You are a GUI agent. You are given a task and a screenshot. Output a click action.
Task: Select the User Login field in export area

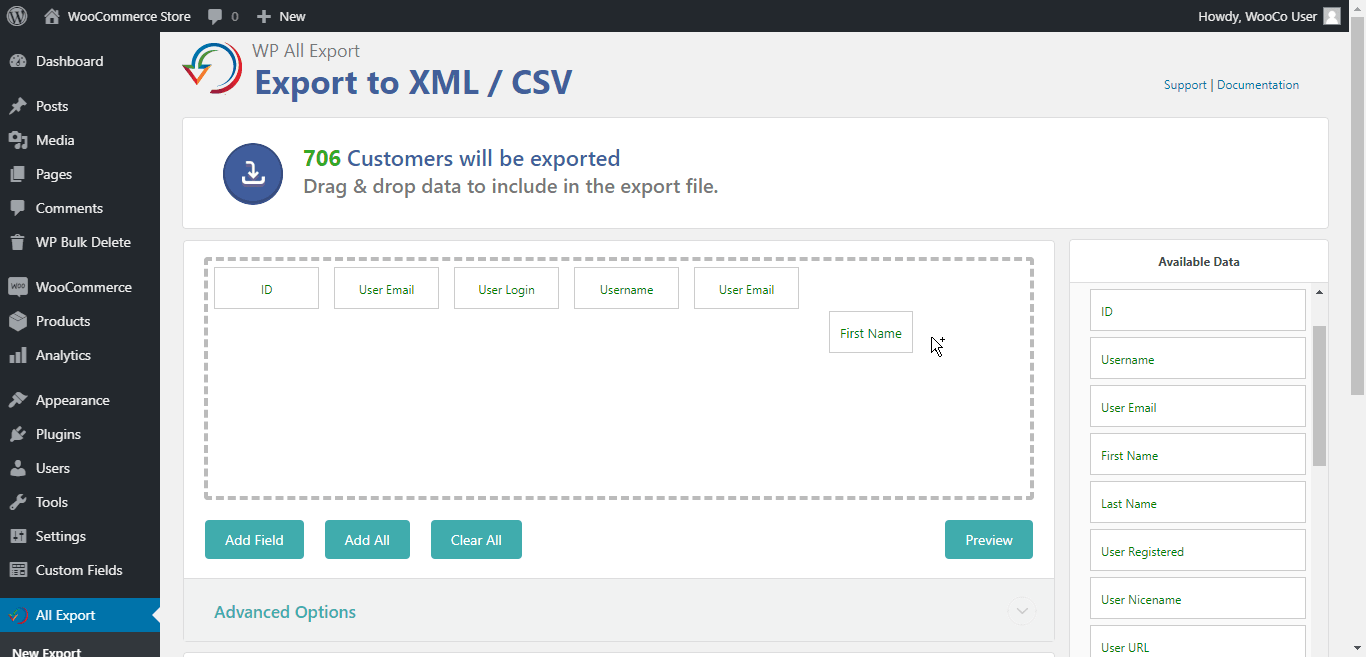[506, 288]
